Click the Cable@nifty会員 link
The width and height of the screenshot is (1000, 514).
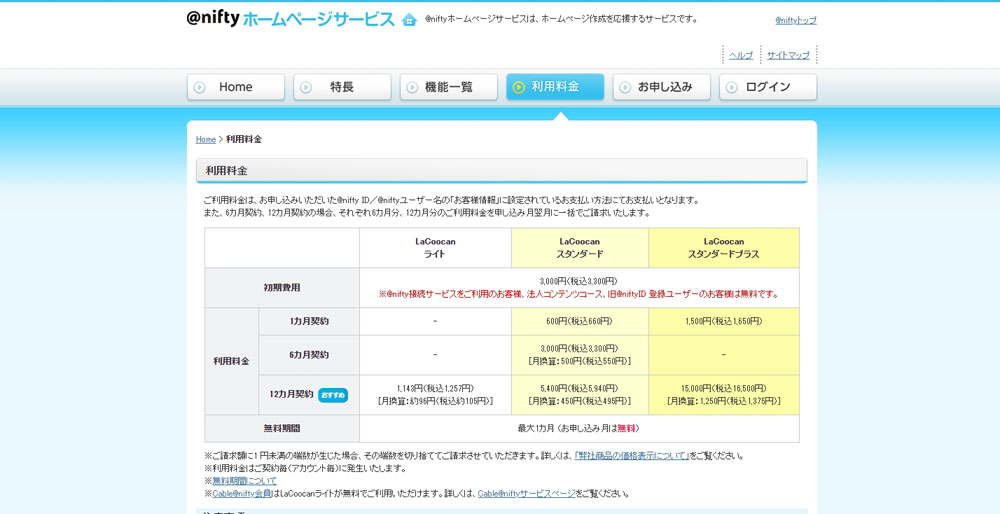[242, 494]
